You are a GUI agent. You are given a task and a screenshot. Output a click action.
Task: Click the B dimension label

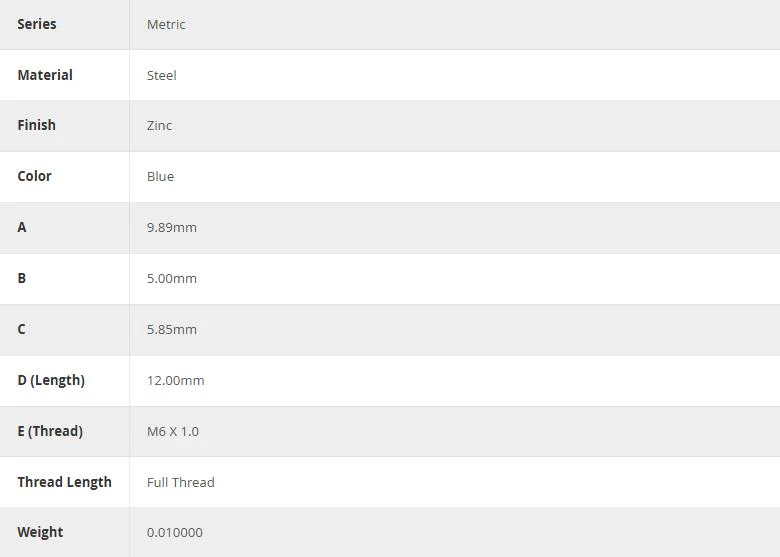(21, 278)
